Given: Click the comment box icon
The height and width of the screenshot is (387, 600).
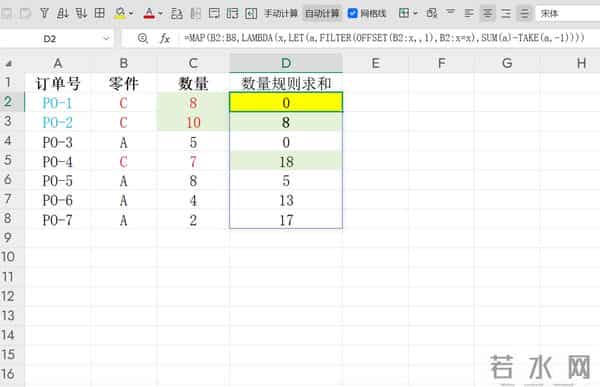Looking at the screenshot, I should [x=214, y=14].
